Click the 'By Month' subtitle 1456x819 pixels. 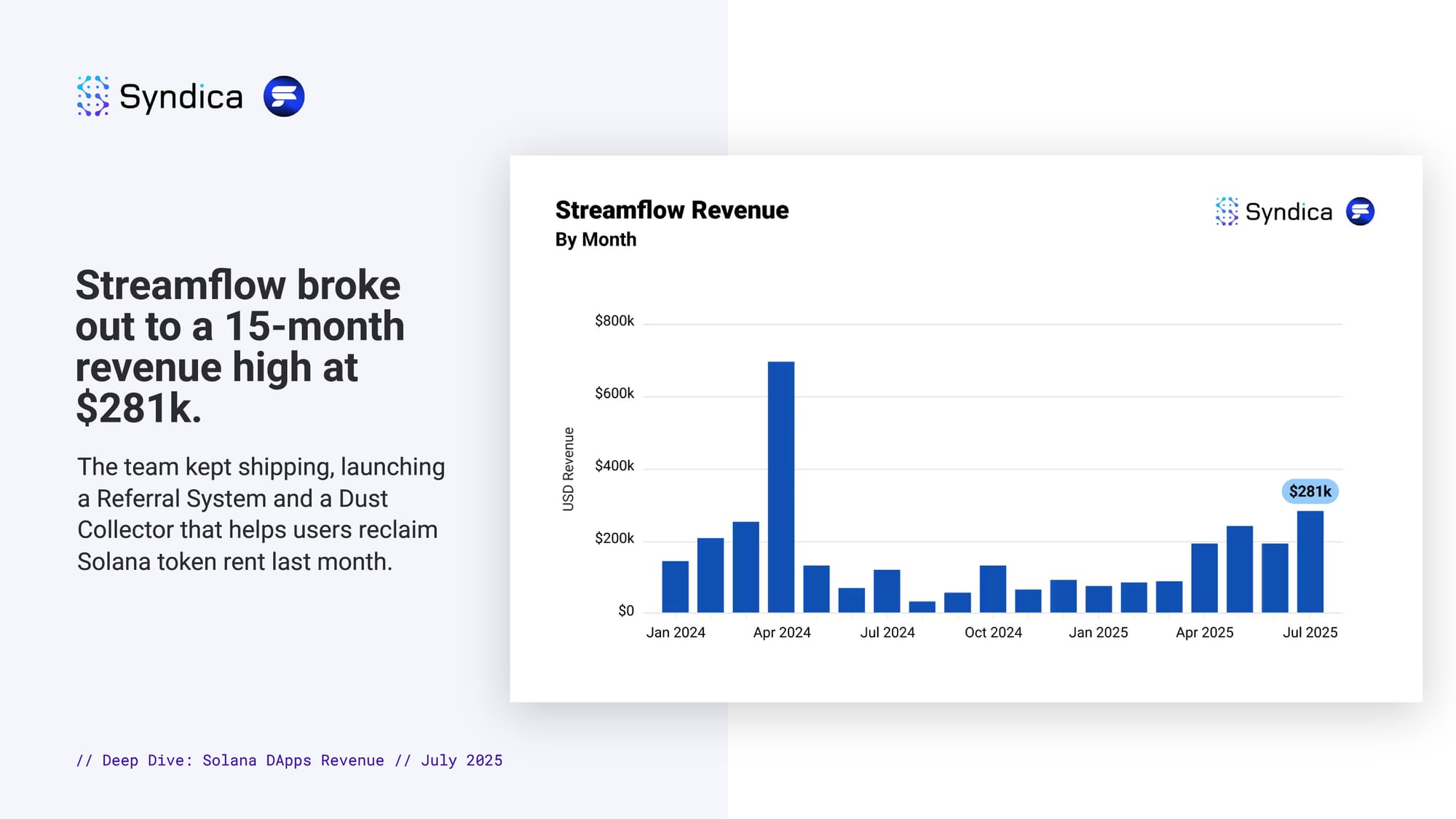pyautogui.click(x=596, y=240)
